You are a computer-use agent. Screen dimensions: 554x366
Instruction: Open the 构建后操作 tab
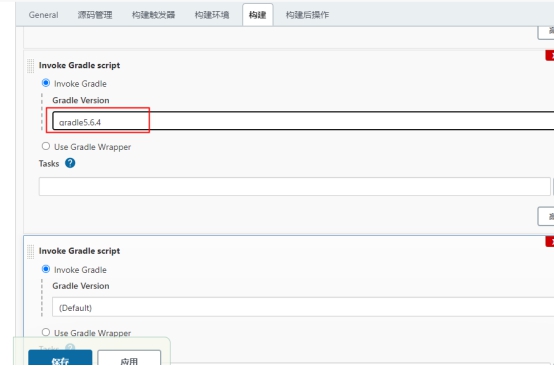click(x=307, y=15)
